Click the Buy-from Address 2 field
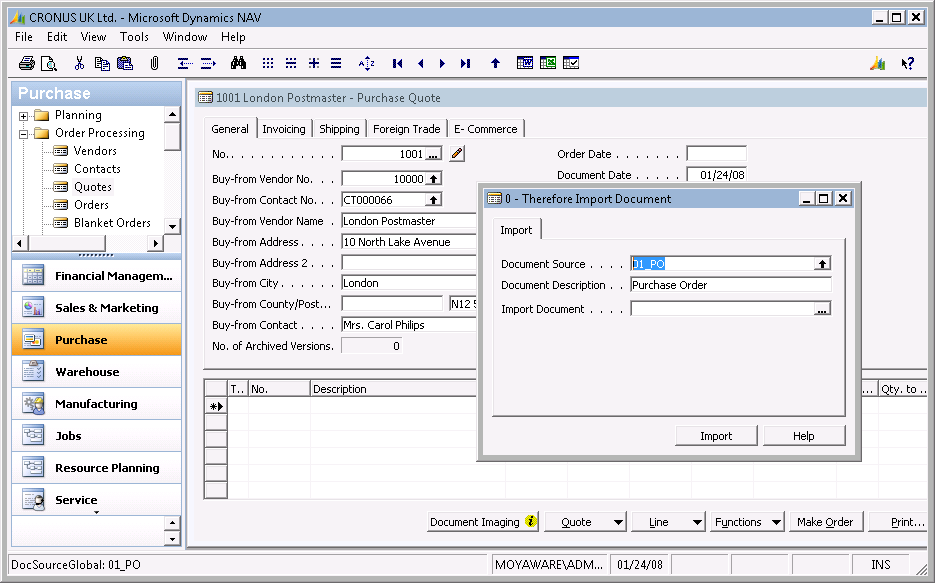The width and height of the screenshot is (935, 583). click(409, 263)
